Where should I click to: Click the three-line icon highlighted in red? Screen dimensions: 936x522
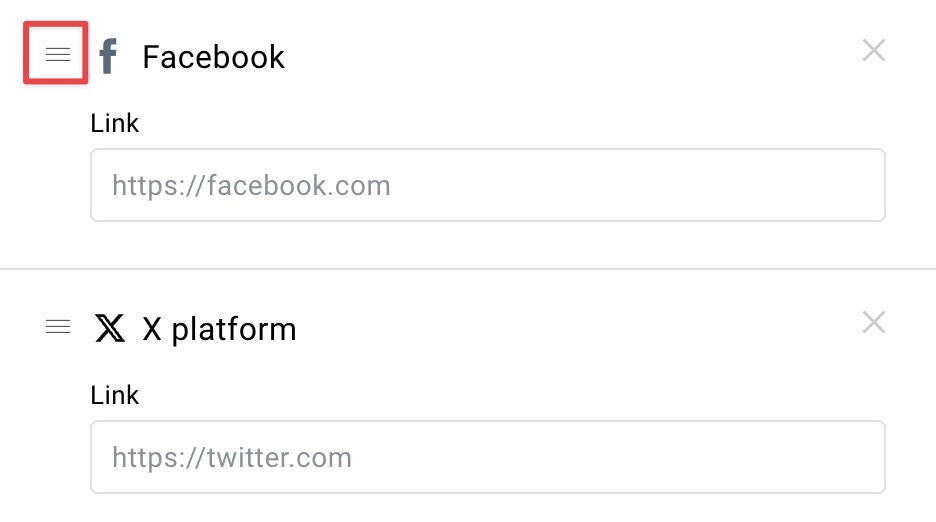[x=58, y=54]
